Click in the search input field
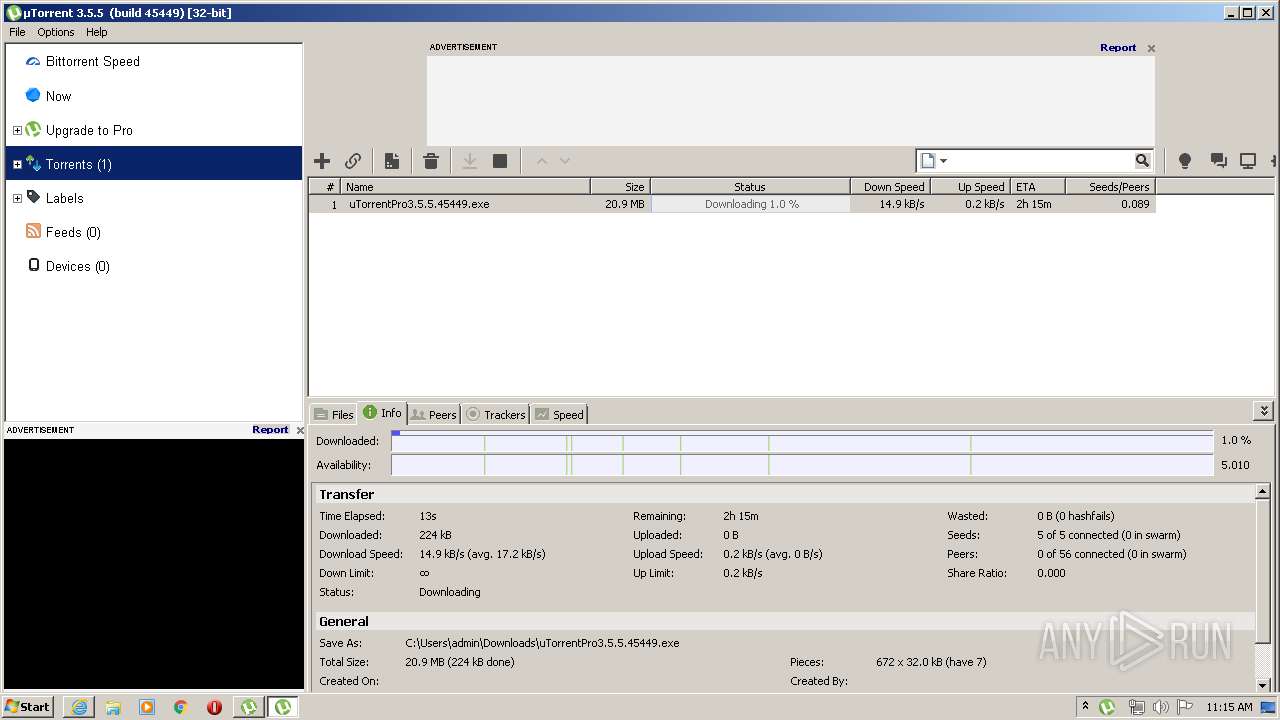1280x720 pixels. (x=1042, y=161)
